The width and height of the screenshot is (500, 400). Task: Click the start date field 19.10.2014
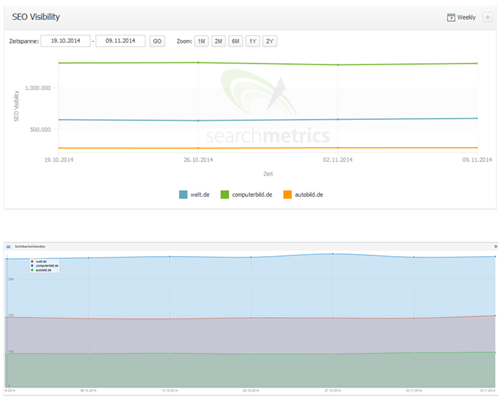click(65, 41)
